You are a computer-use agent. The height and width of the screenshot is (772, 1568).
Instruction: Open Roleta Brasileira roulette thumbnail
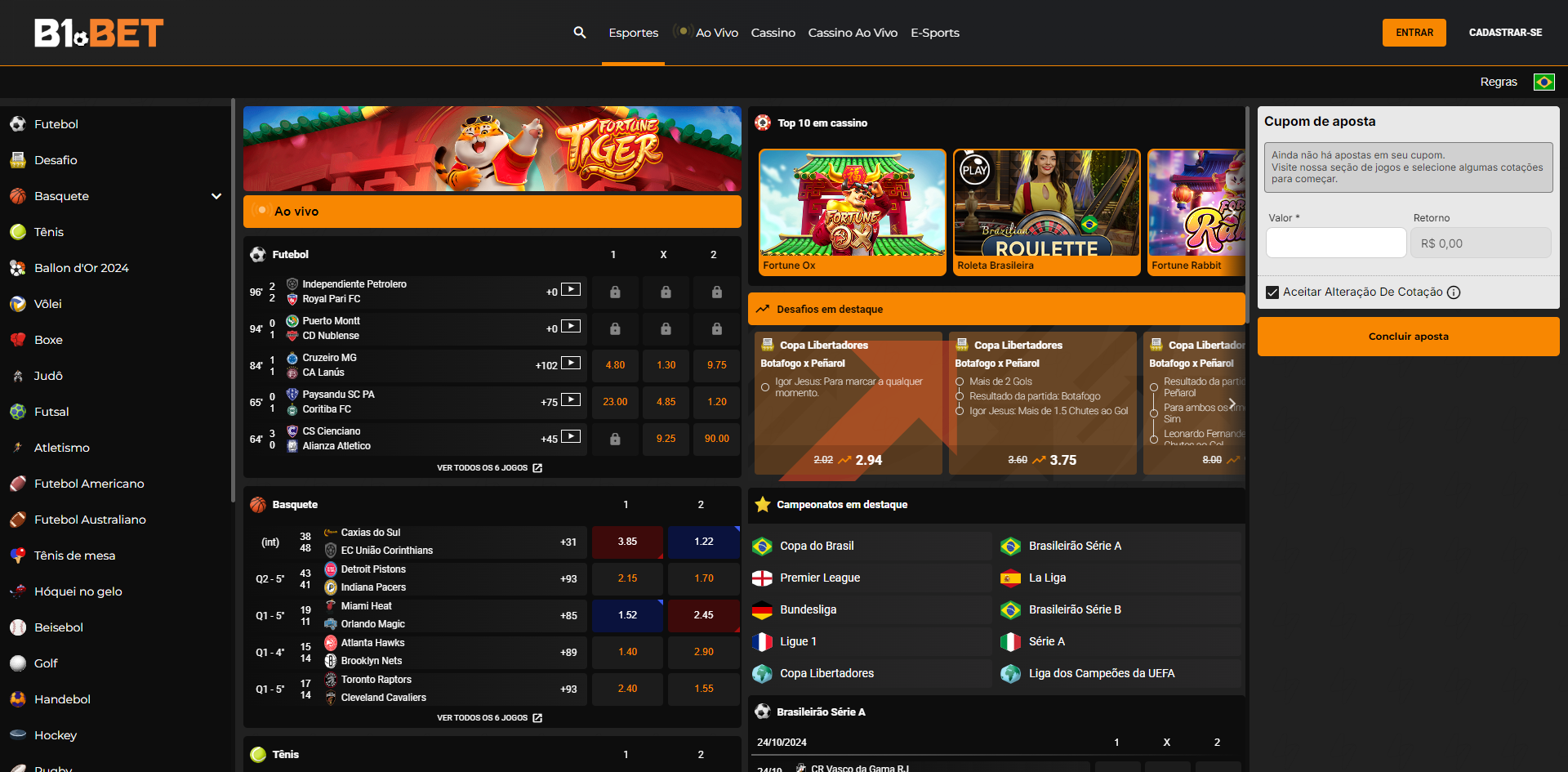1047,212
